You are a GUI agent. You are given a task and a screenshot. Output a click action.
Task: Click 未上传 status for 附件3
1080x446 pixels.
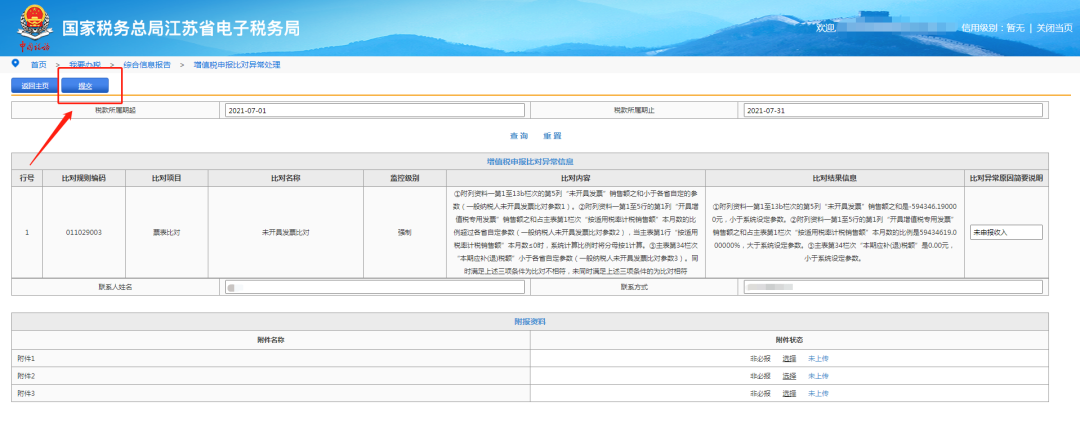pyautogui.click(x=818, y=393)
